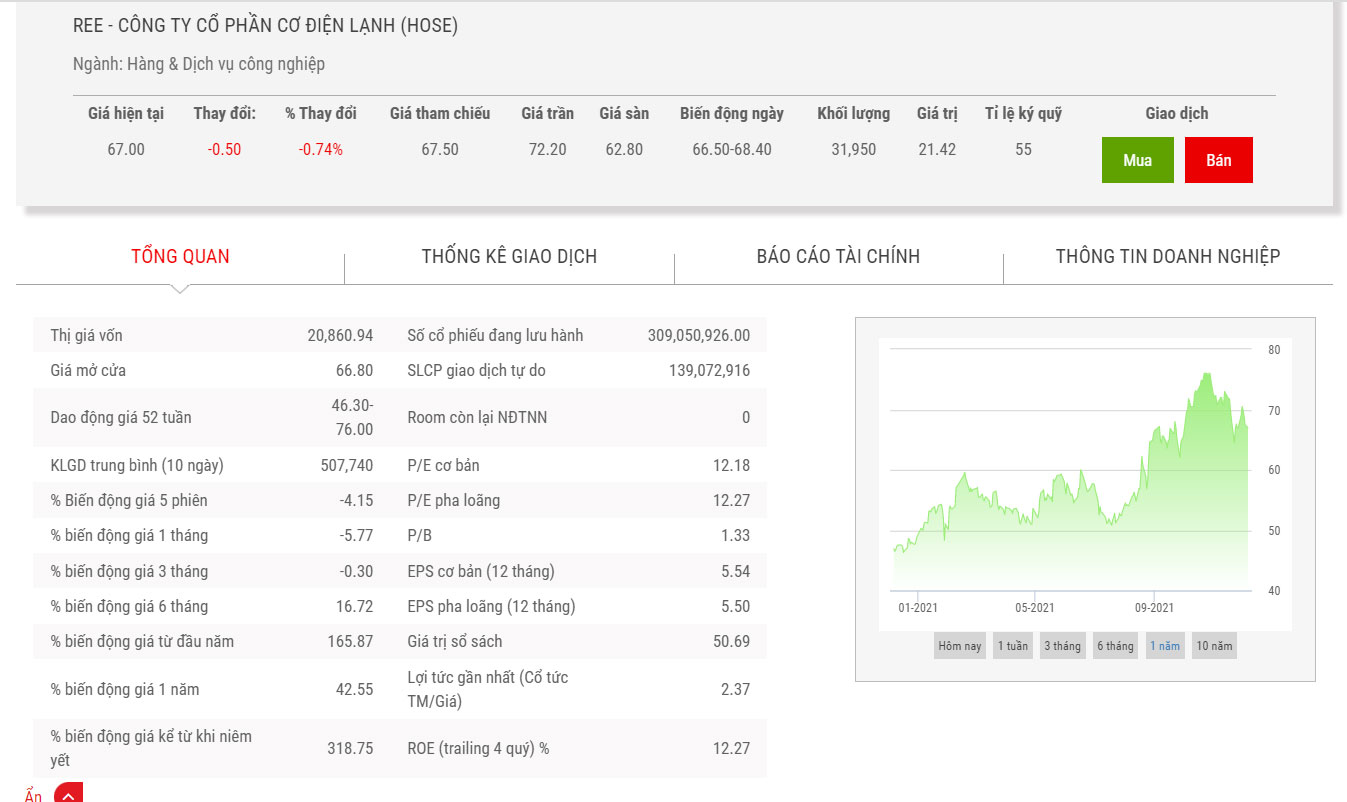1347x802 pixels.
Task: Click the P/E cơ bản row
Action: (578, 465)
